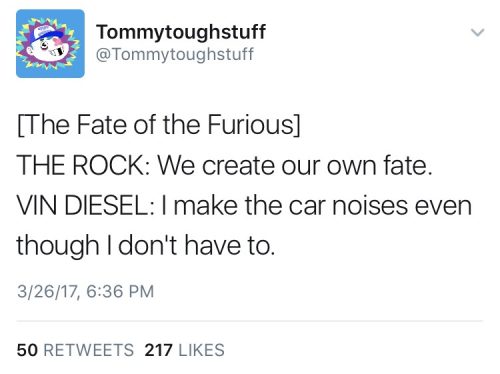Click the VIN DIESEL dialogue line
This screenshot has width=500, height=374.
pos(244,205)
